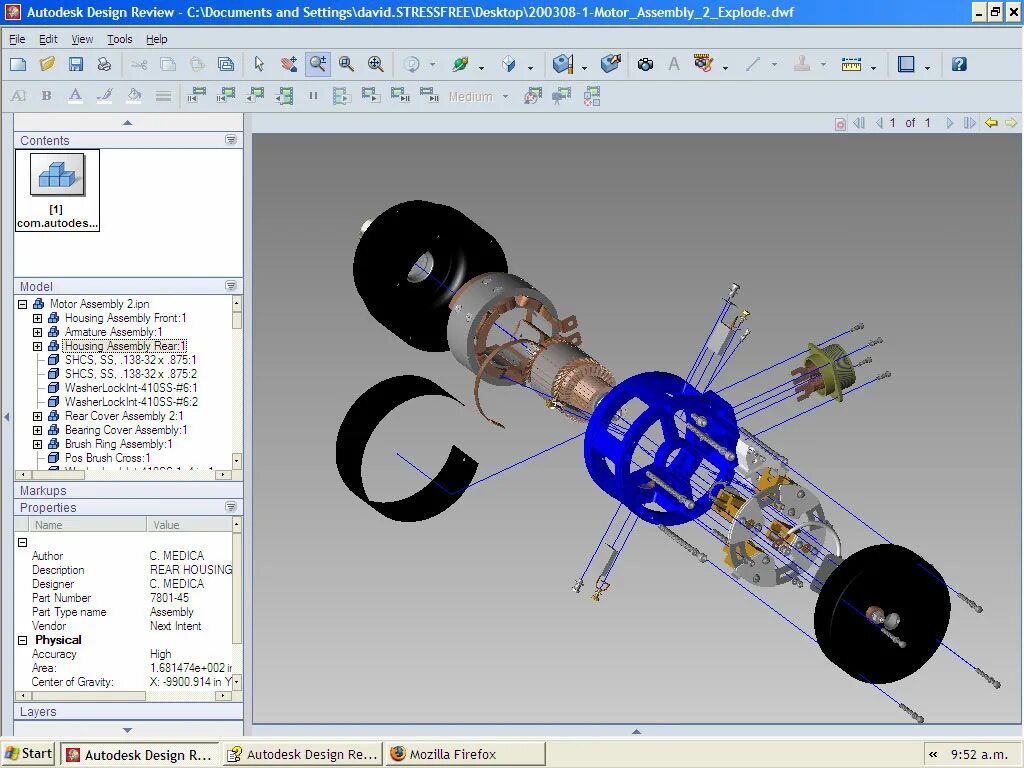The width and height of the screenshot is (1024, 768).
Task: Take a Snapshot with the camera icon
Action: tap(645, 64)
